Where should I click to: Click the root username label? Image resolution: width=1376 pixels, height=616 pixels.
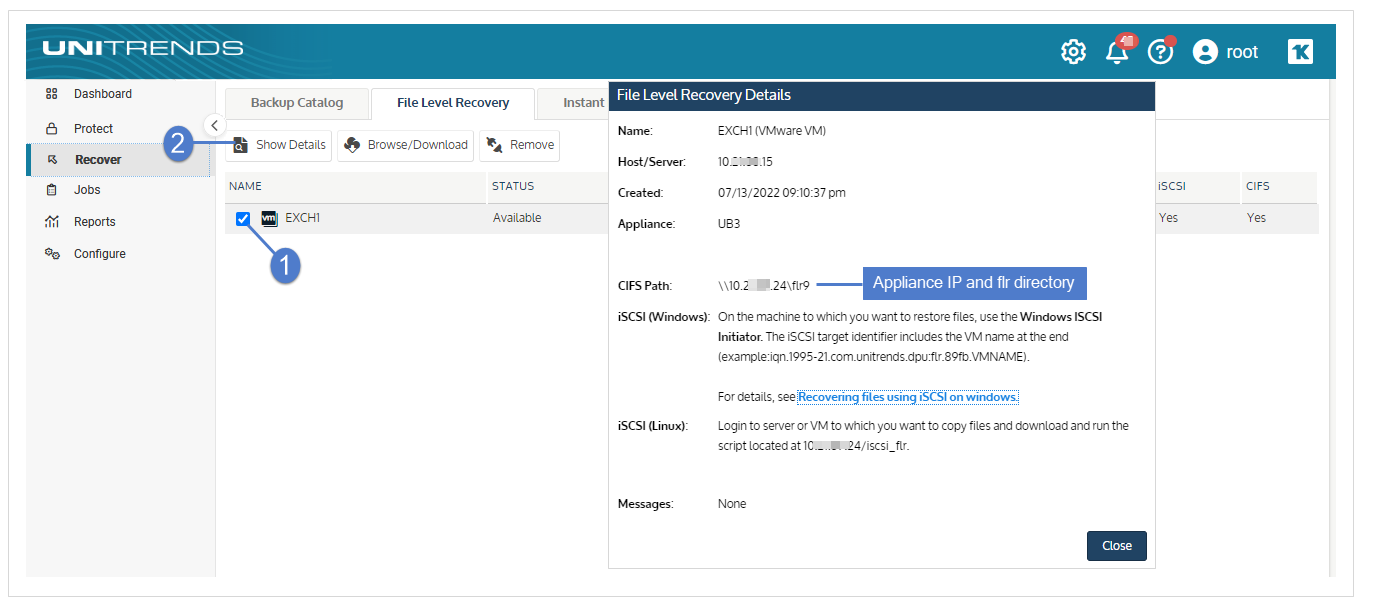(1242, 52)
